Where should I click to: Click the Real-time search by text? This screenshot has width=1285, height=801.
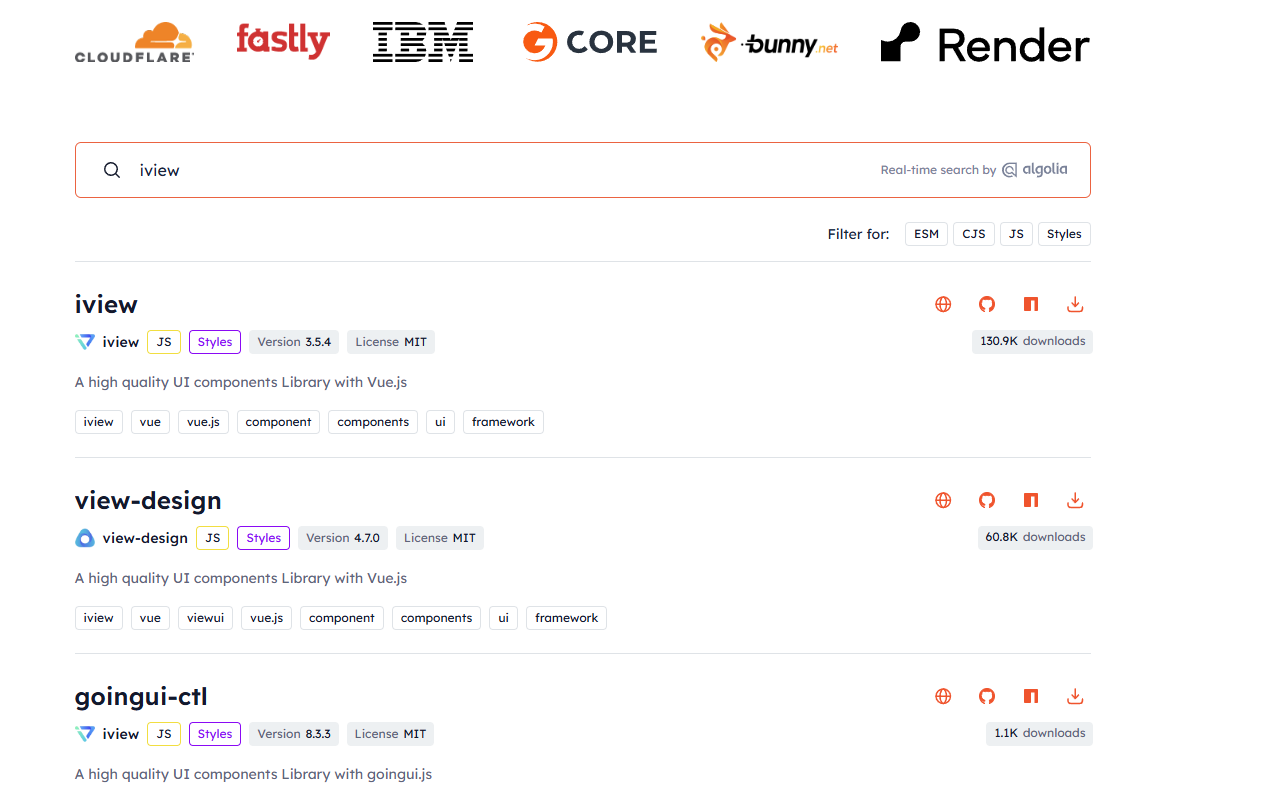938,170
